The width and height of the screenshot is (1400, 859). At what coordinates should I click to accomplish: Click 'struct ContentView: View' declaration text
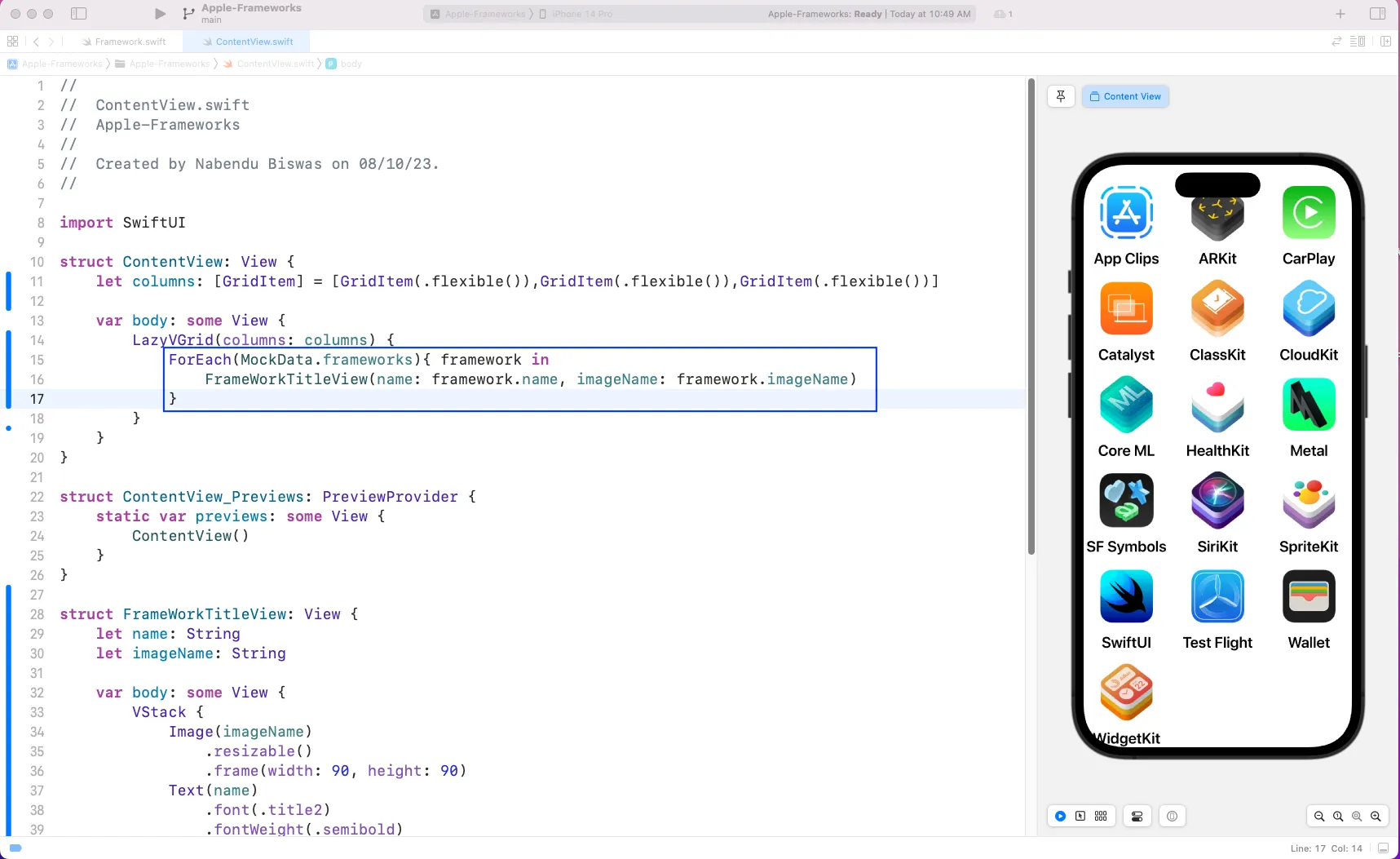(168, 262)
